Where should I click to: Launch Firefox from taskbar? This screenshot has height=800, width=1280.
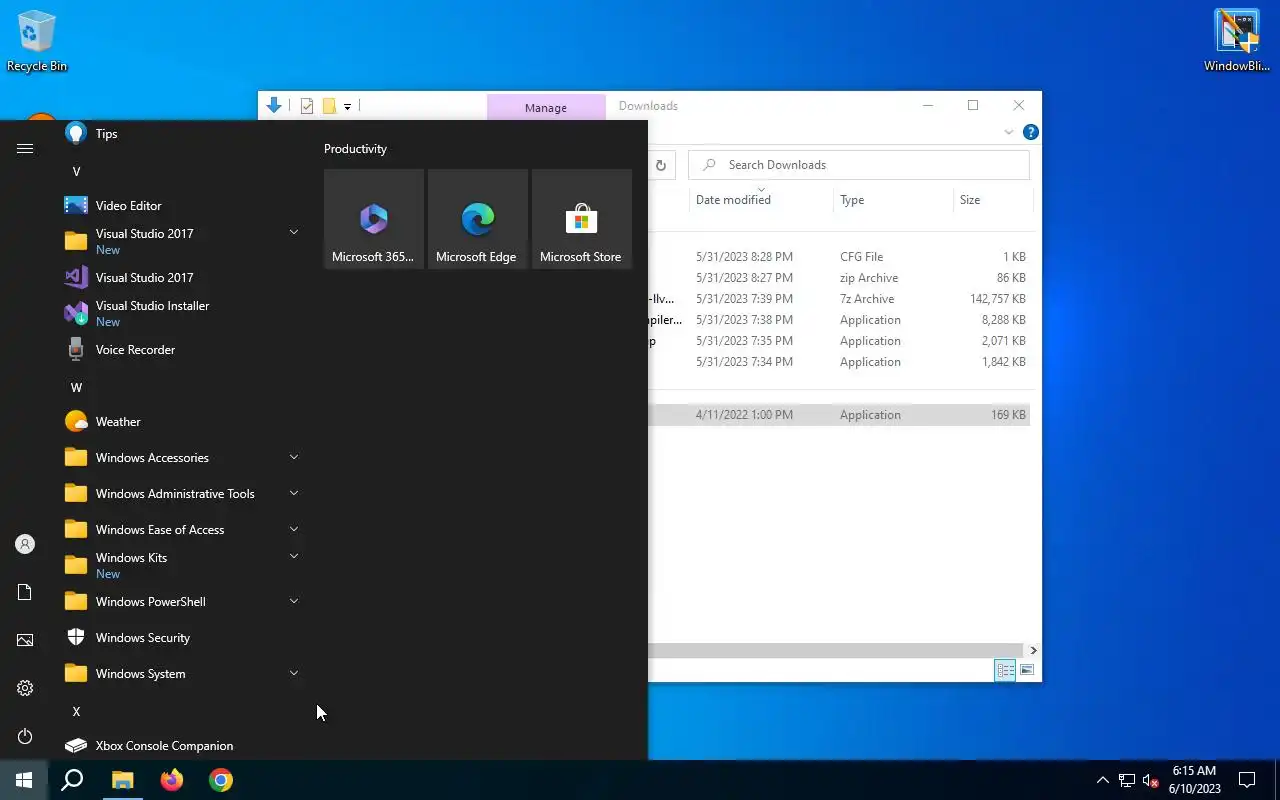172,780
